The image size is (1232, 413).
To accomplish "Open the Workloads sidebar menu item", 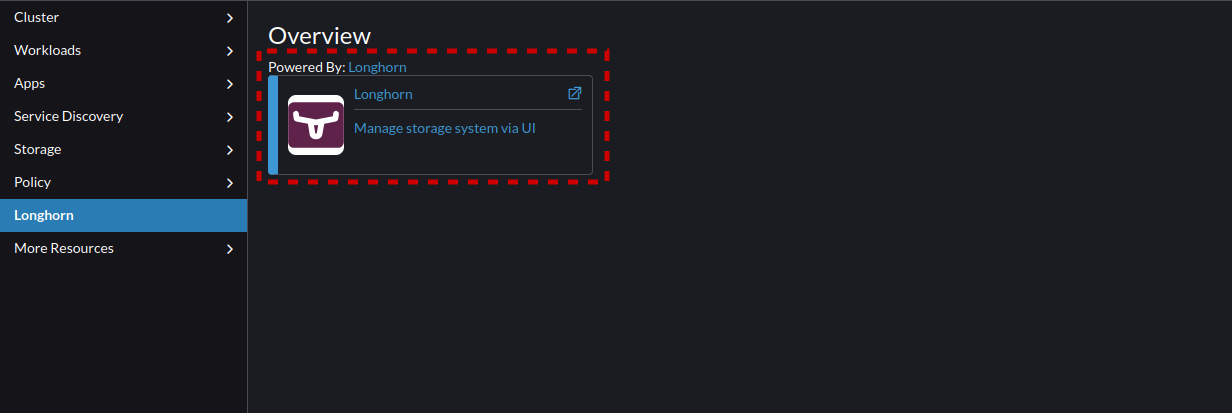I will 123,50.
